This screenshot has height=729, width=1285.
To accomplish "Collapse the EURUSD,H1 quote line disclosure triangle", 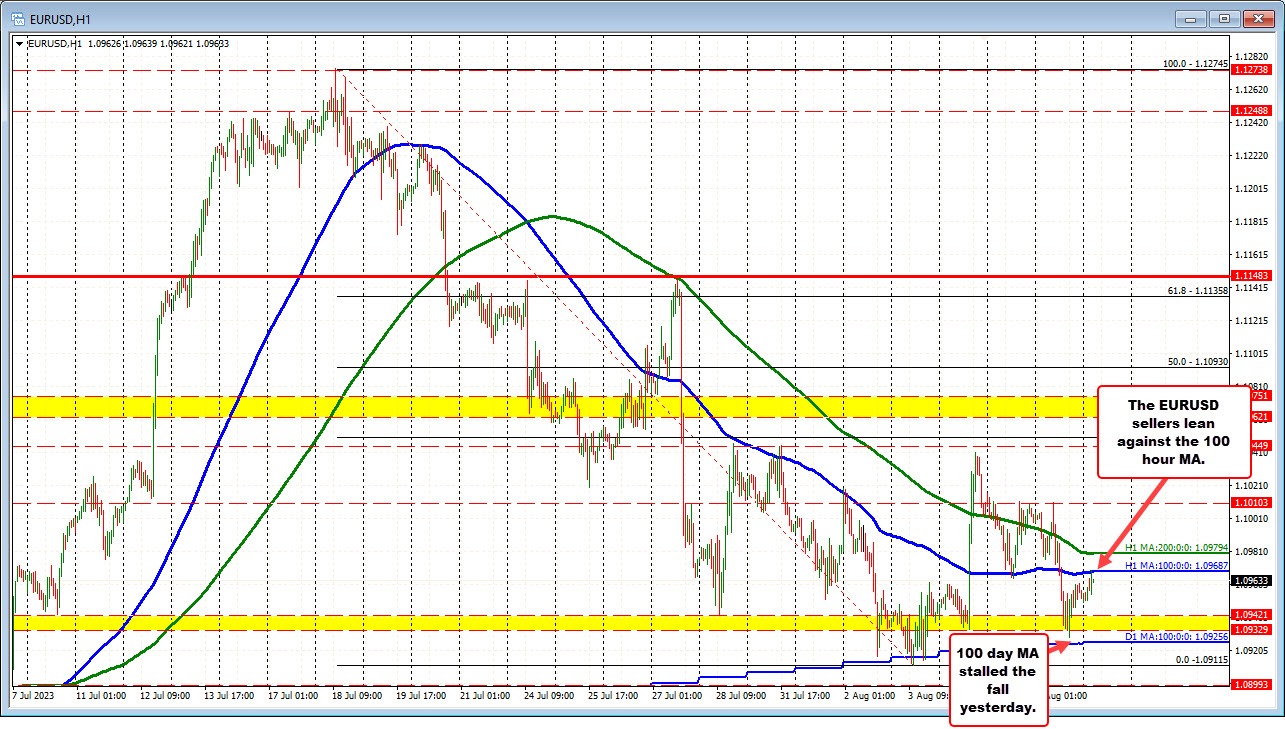I will click(x=18, y=44).
